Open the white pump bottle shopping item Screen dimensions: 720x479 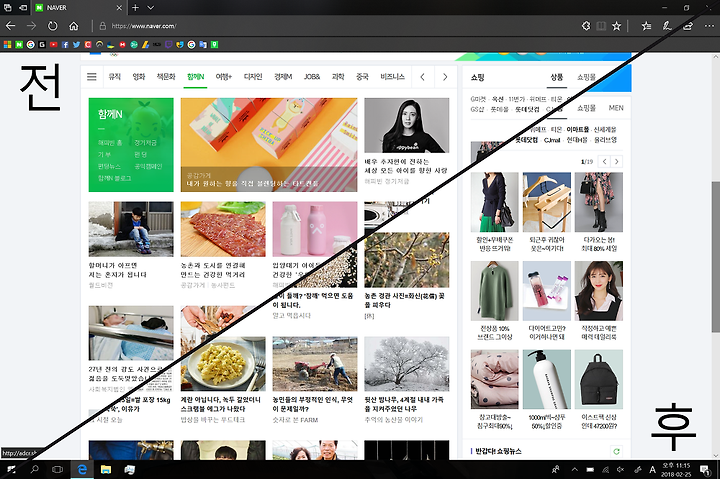tap(546, 379)
